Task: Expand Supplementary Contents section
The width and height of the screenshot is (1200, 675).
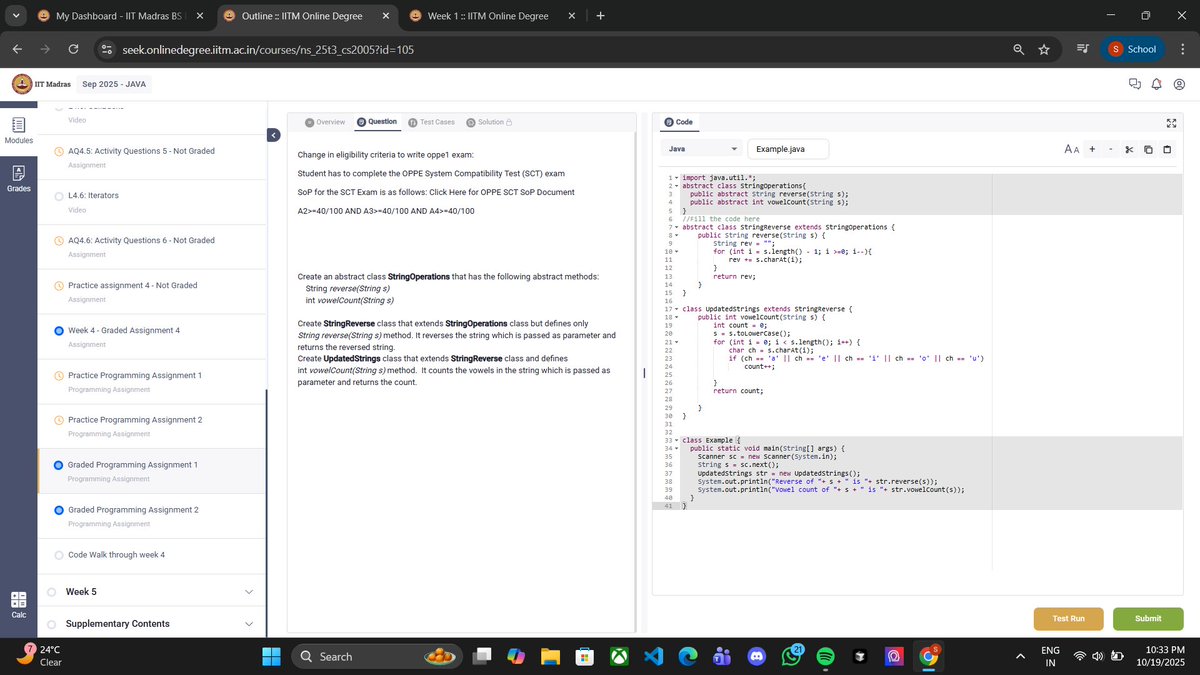Action: (153, 624)
